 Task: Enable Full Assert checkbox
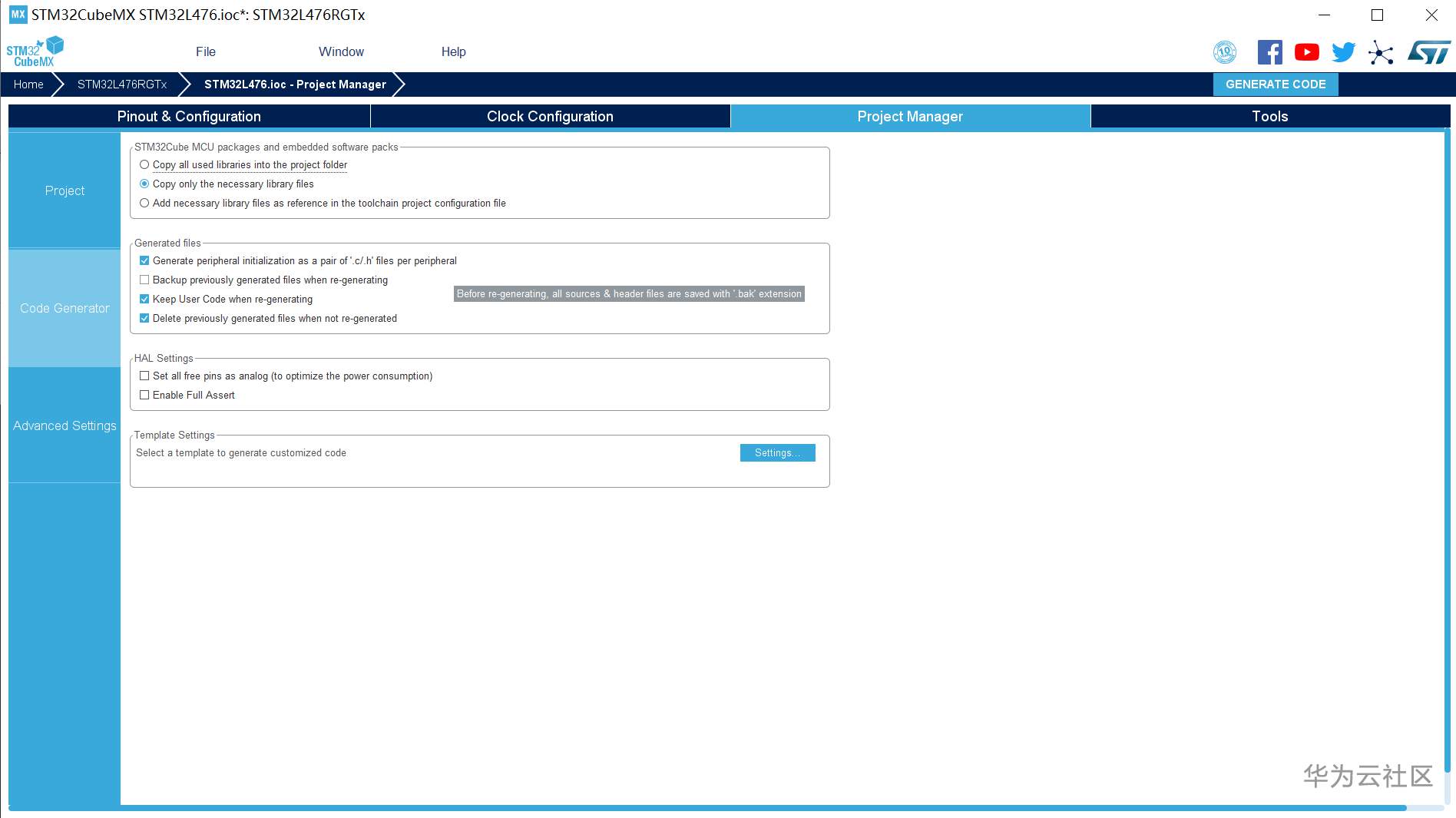(144, 395)
